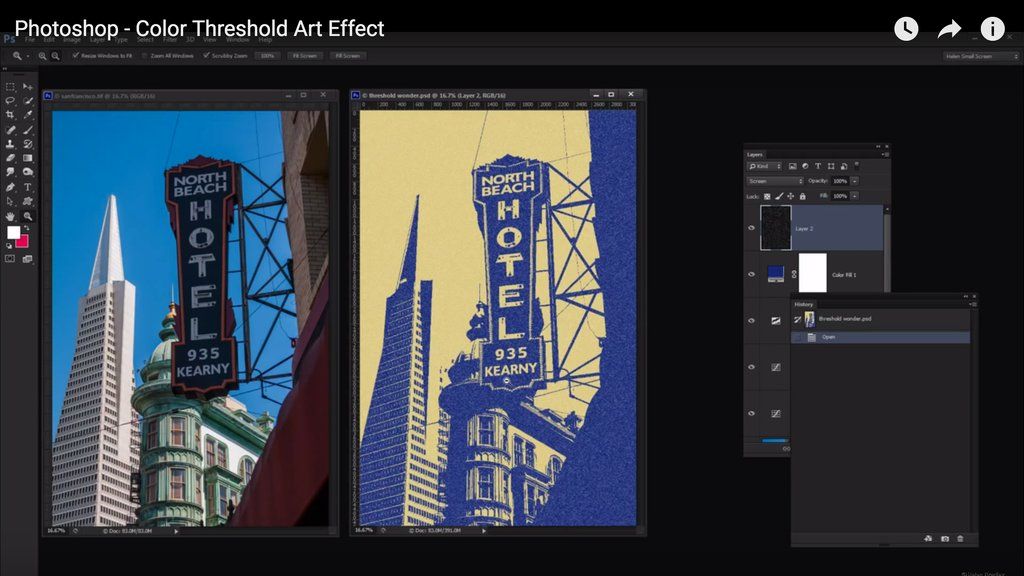The width and height of the screenshot is (1024, 576).
Task: Click the History panel trash icon
Action: [960, 539]
